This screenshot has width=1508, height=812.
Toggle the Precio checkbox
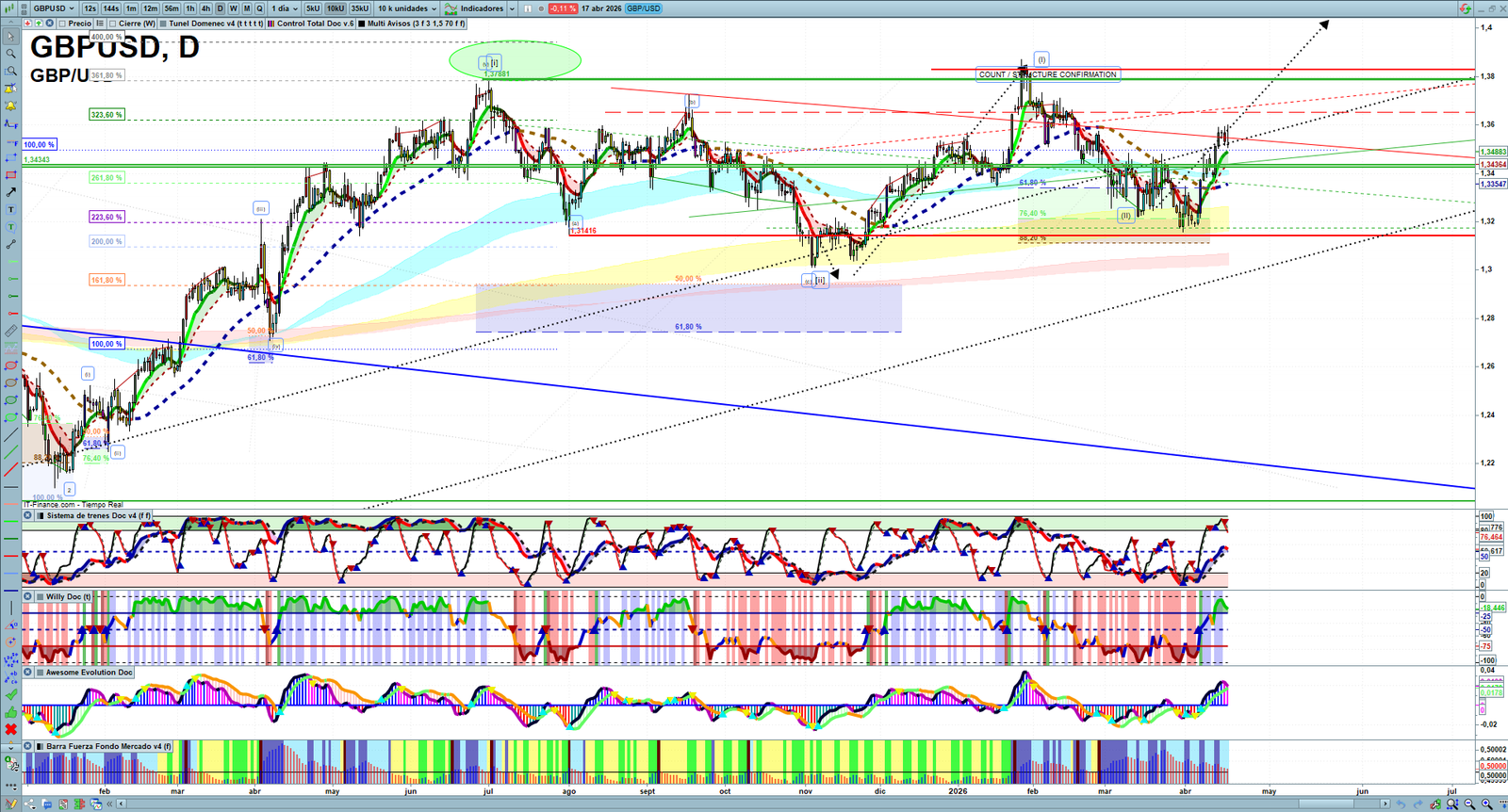click(x=63, y=24)
